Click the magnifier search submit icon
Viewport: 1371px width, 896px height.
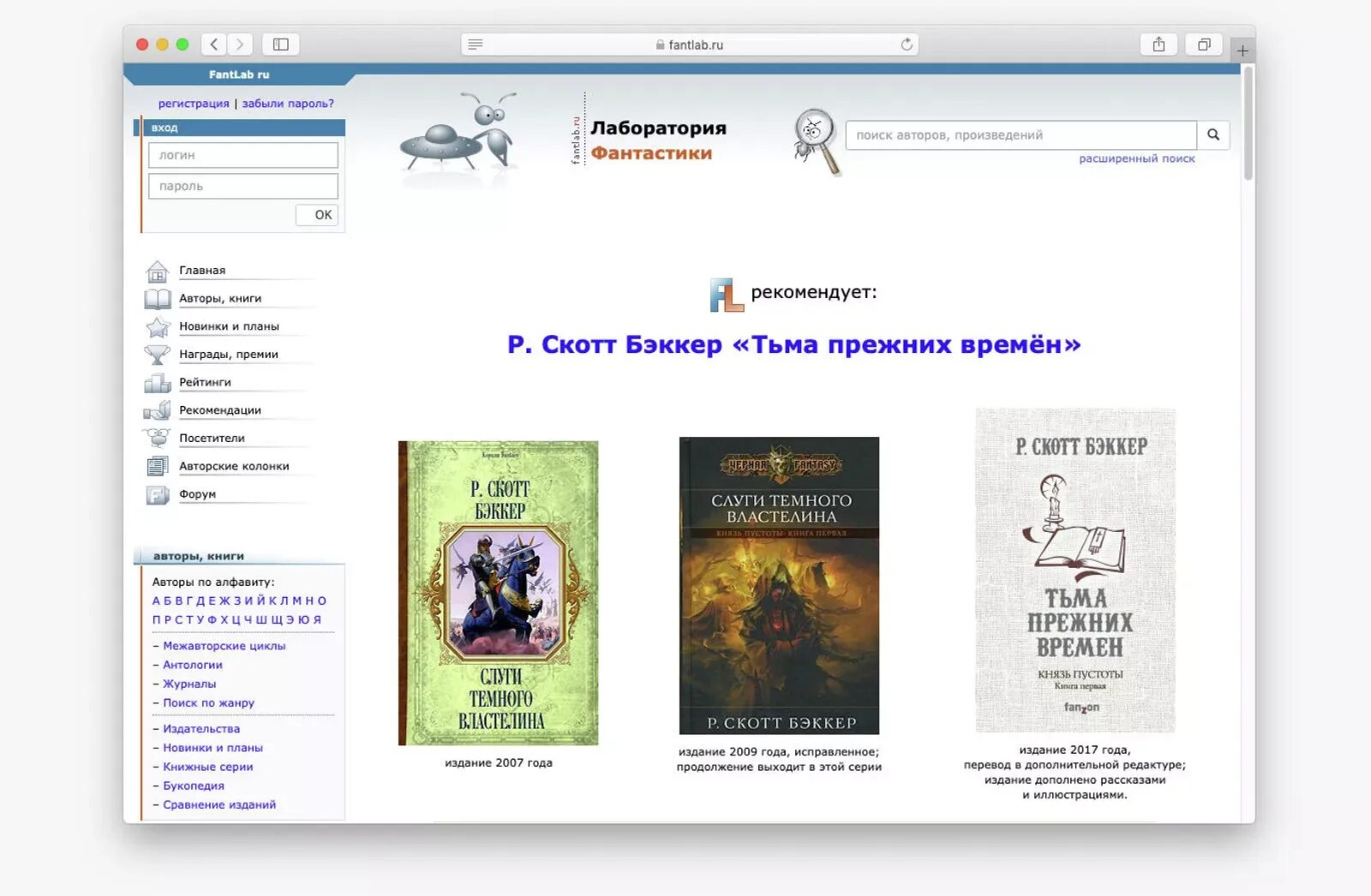point(1213,134)
